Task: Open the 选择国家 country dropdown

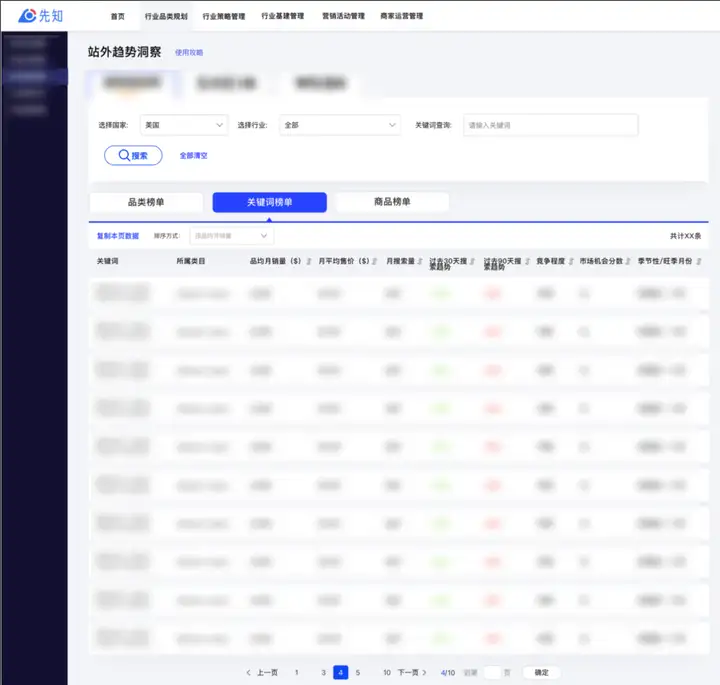Action: click(x=184, y=125)
